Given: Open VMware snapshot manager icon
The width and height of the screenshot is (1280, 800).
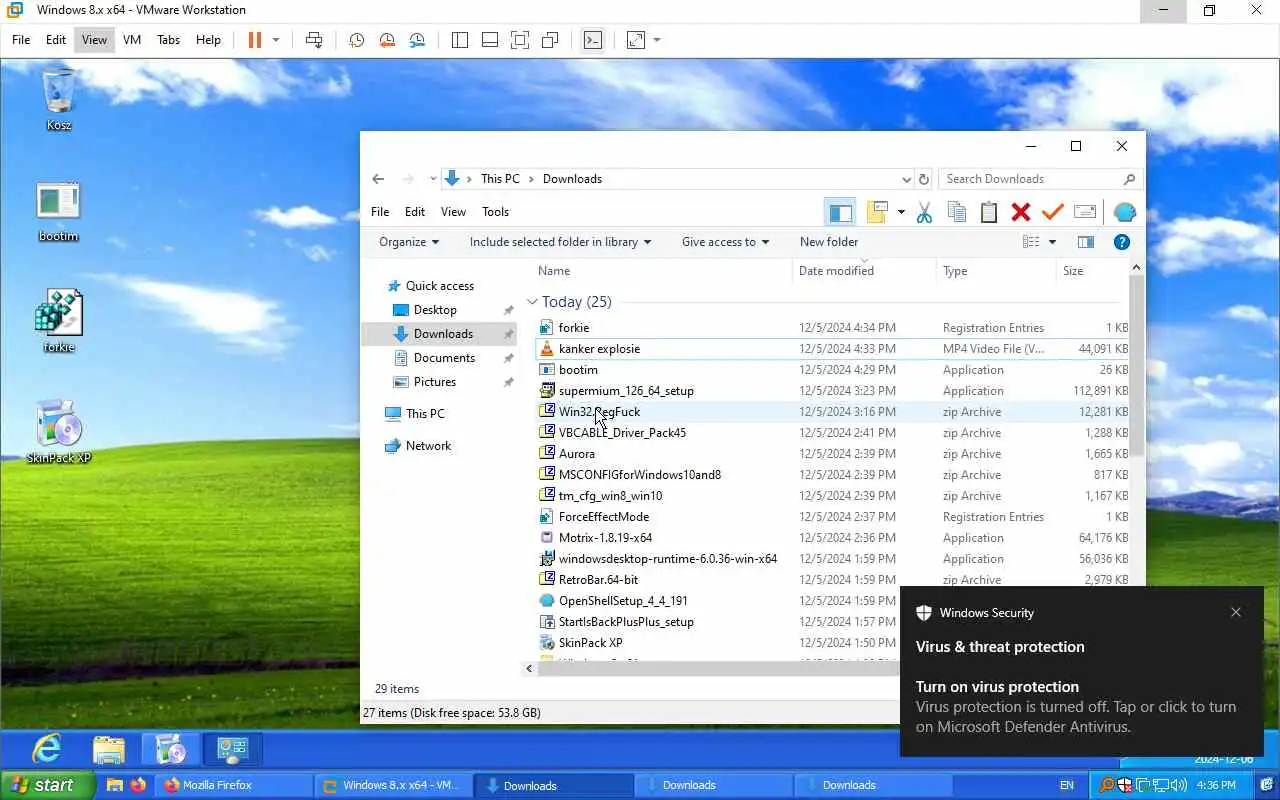Looking at the screenshot, I should (417, 40).
